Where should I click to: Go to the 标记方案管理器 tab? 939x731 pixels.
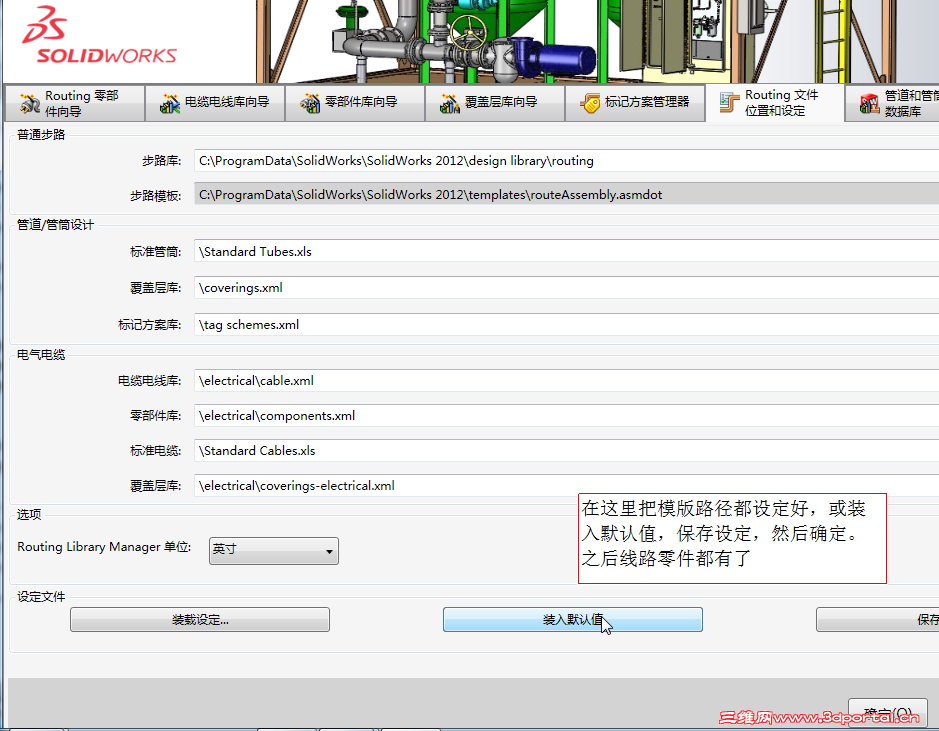[x=635, y=104]
